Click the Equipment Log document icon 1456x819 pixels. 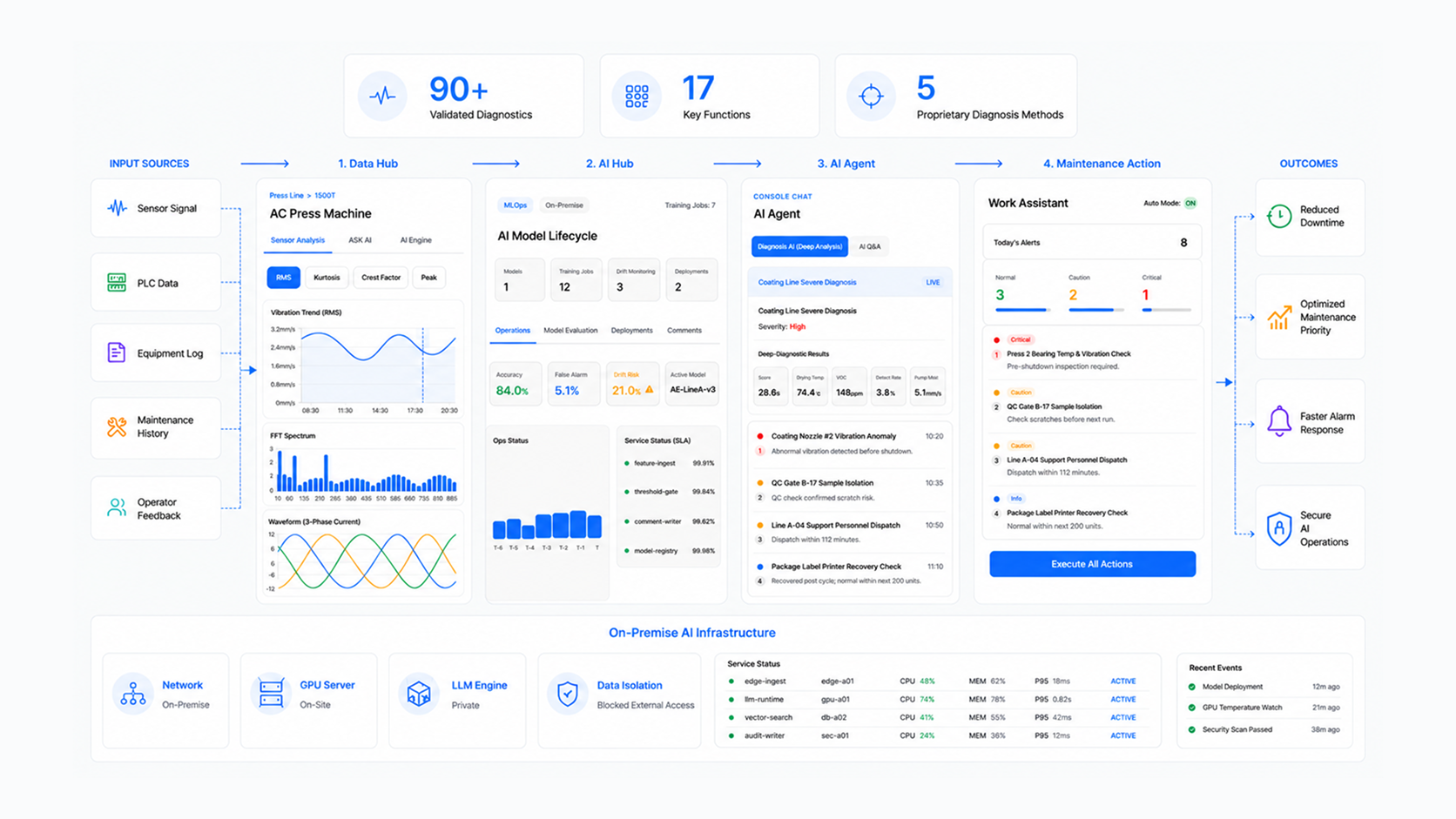[116, 352]
